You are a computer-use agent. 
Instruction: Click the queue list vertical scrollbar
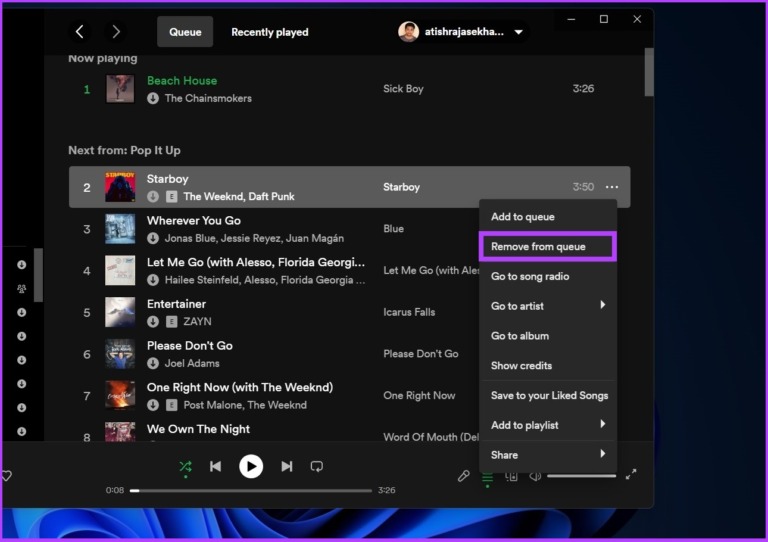pos(649,72)
